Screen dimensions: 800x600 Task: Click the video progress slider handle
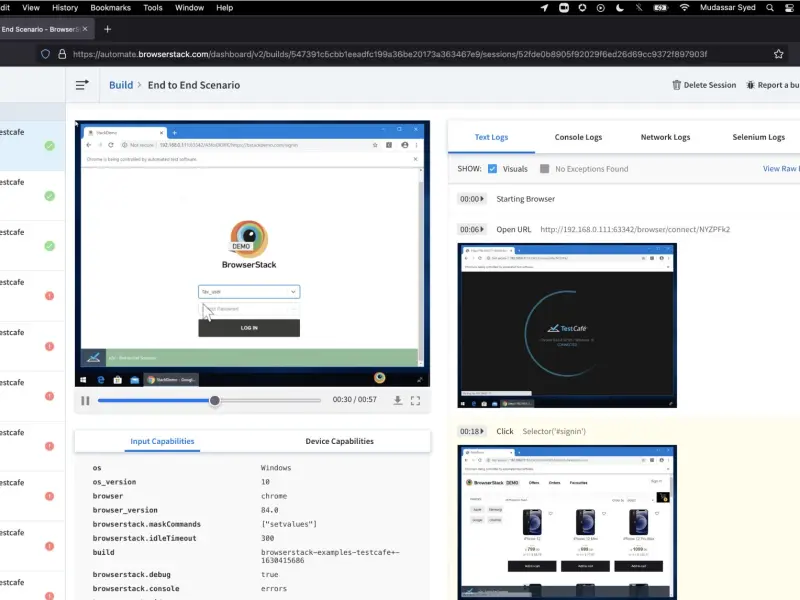(215, 401)
